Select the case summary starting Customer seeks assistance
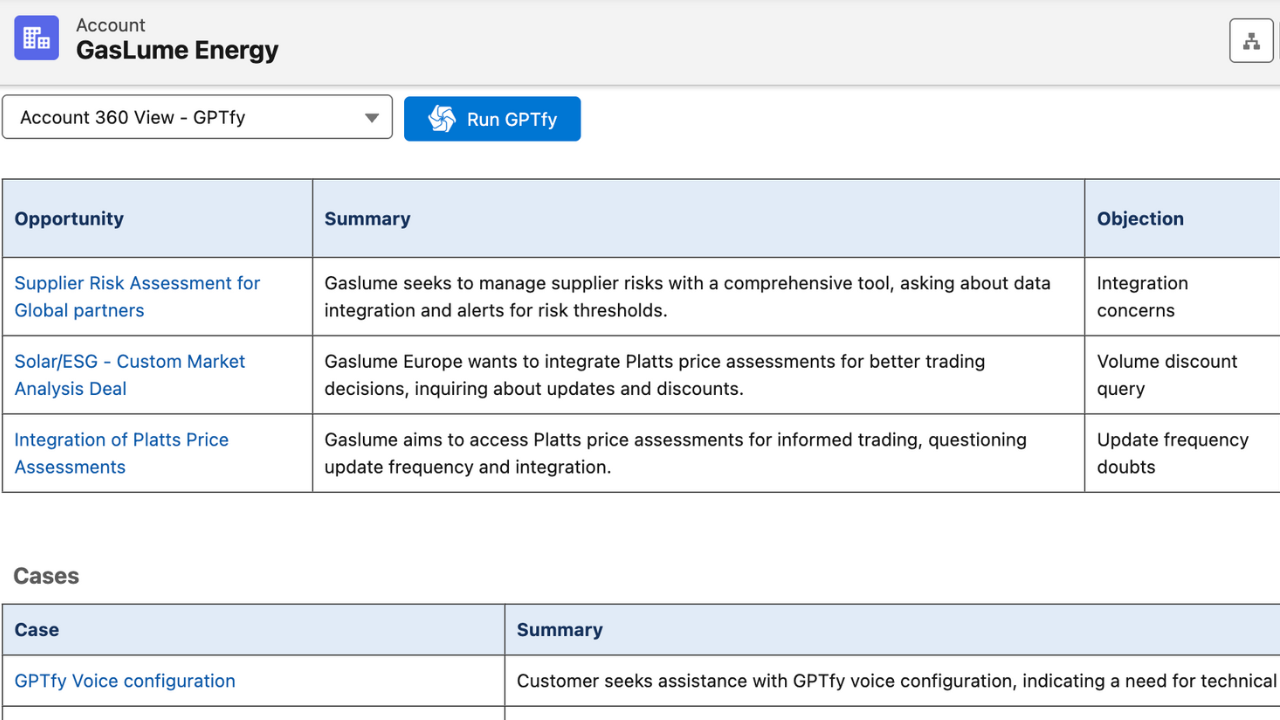 click(x=895, y=681)
